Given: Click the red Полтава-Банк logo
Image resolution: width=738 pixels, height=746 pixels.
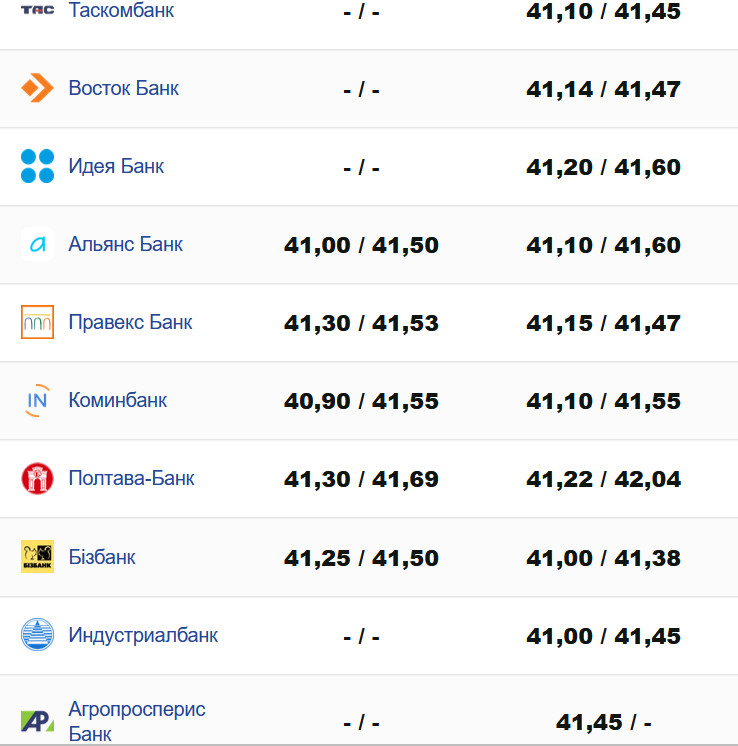Looking at the screenshot, I should 37,478.
